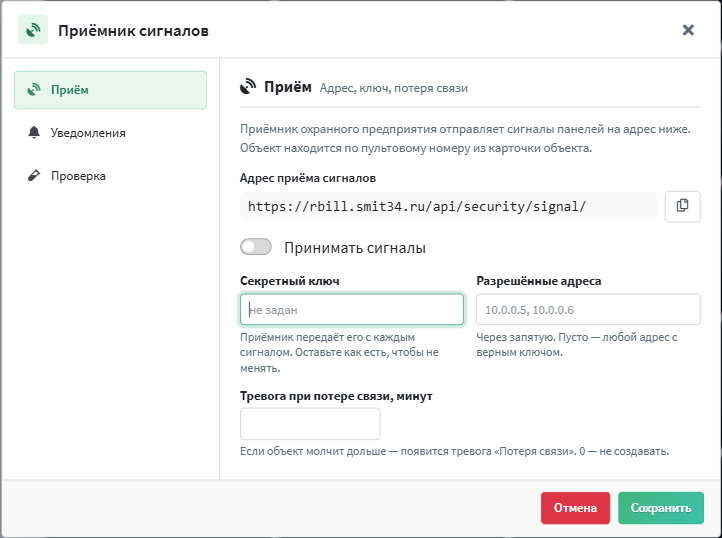Image resolution: width=722 pixels, height=538 pixels.
Task: Click the satellite dish icon in the Приём tab
Action: [34, 90]
